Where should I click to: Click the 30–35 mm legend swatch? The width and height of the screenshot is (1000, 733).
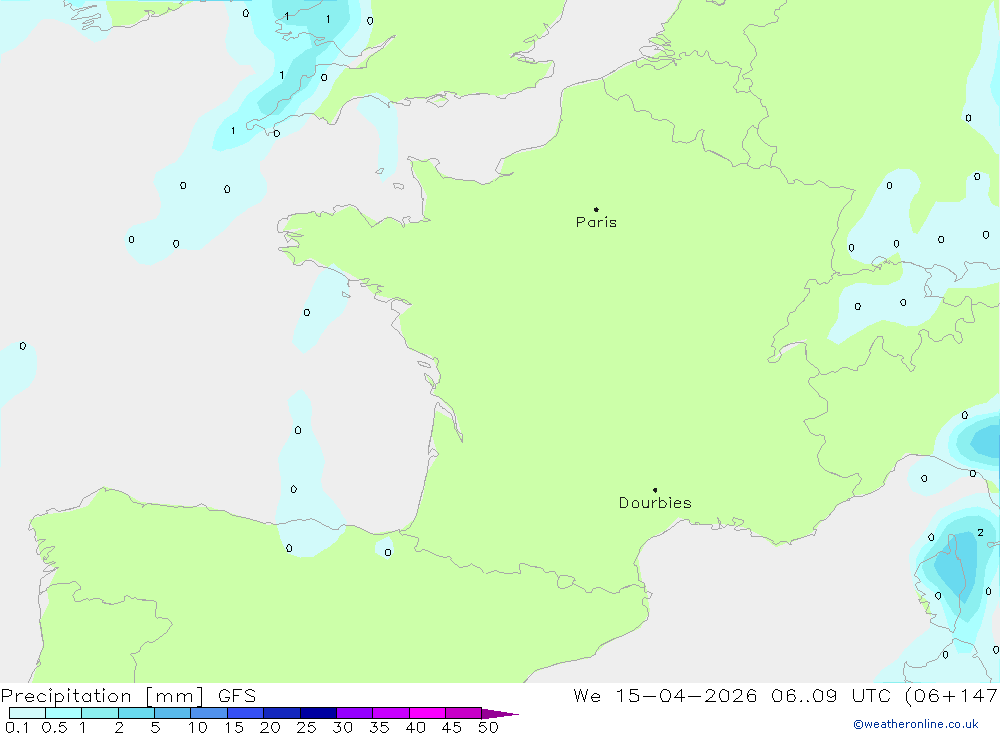coord(355,713)
